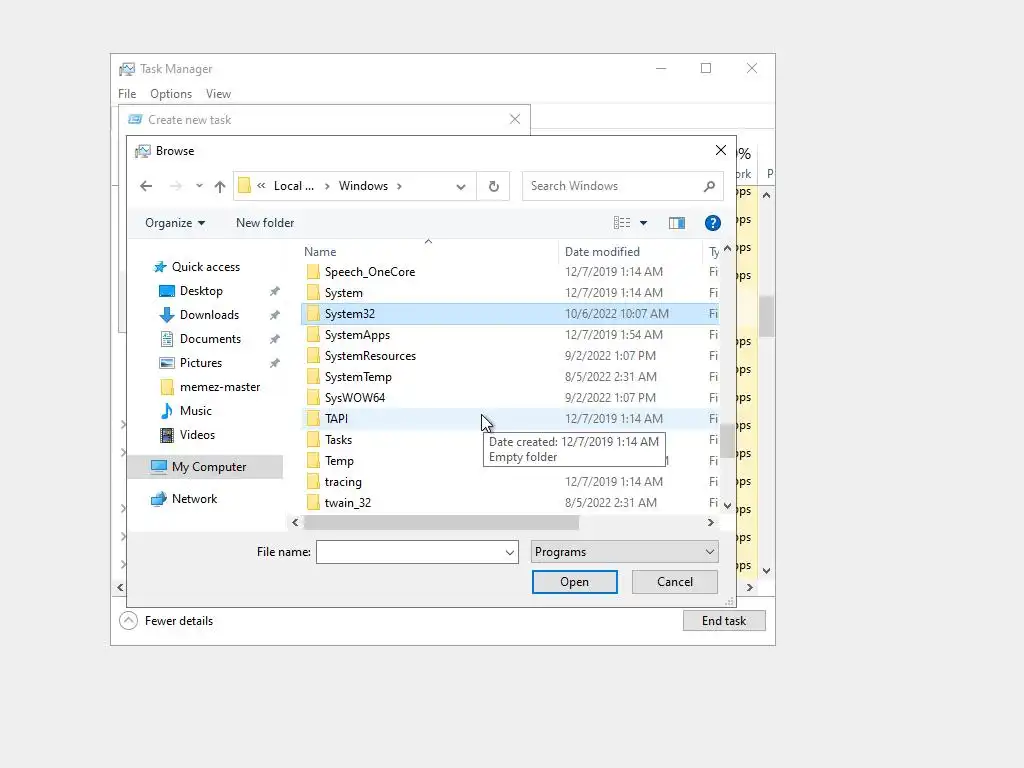Open help via the blue question icon
1024x768 pixels.
(712, 223)
